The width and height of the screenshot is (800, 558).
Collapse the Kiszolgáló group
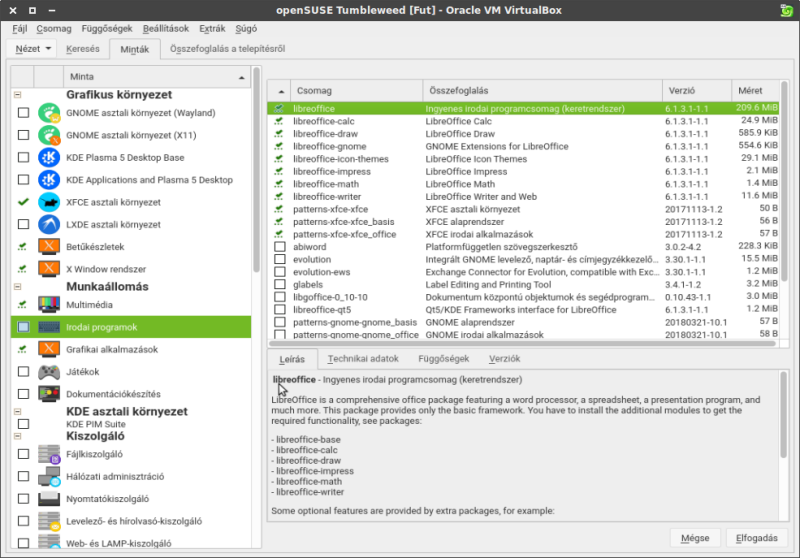pos(17,436)
